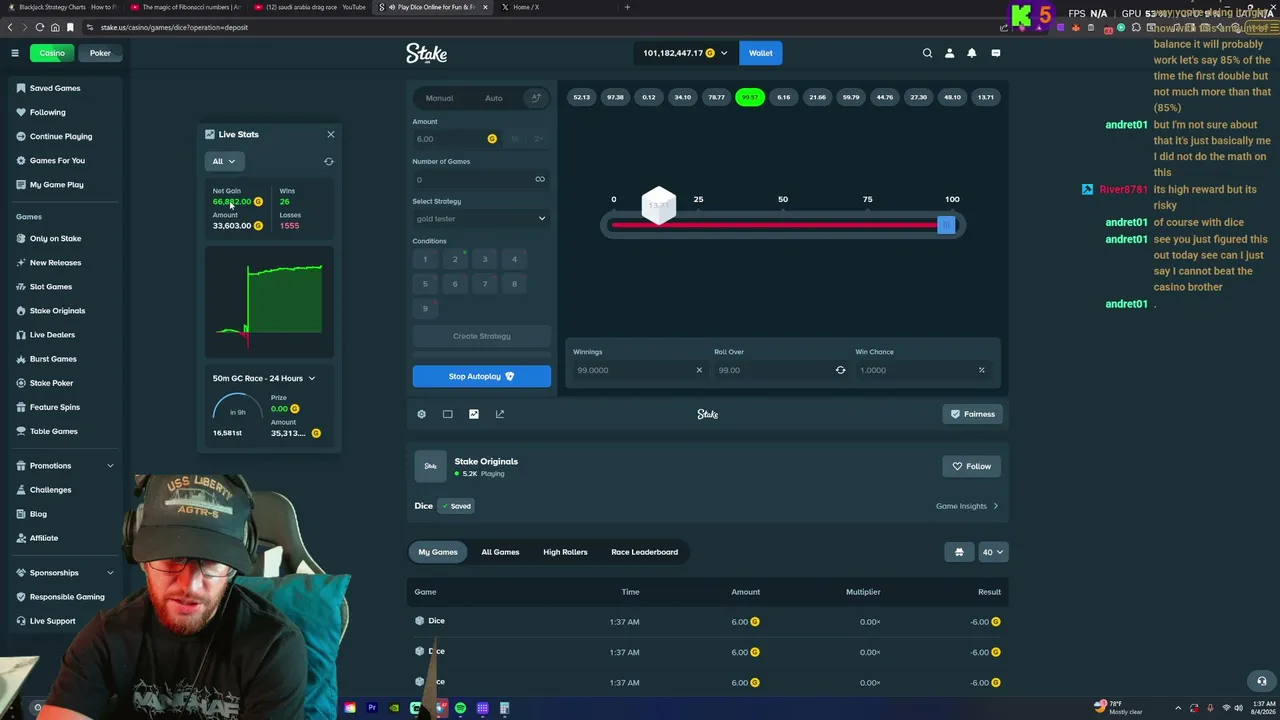This screenshot has width=1280, height=720.
Task: Switch to the All Games tab
Action: click(x=500, y=552)
